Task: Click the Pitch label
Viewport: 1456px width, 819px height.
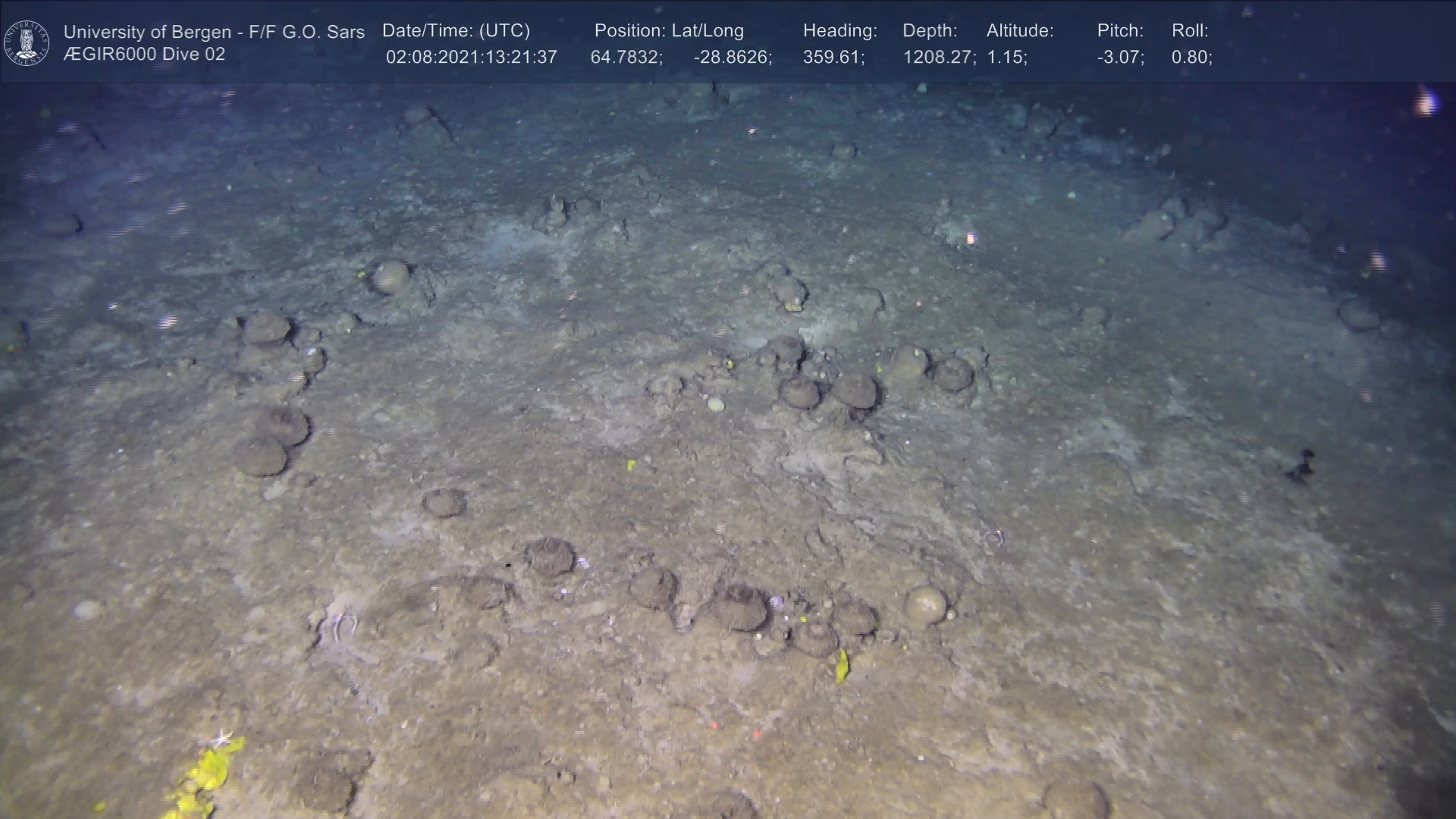Action: point(1119,31)
